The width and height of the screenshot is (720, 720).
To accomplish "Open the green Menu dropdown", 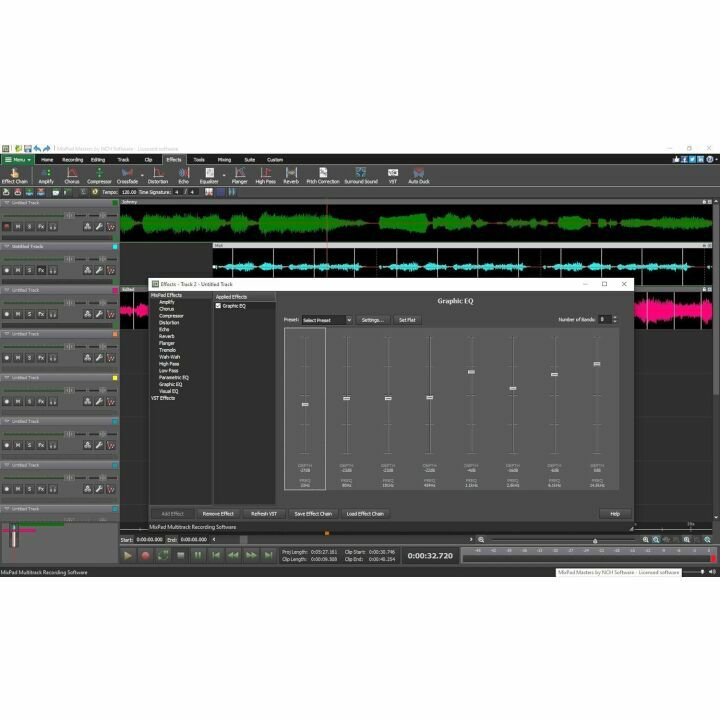I will [x=17, y=159].
